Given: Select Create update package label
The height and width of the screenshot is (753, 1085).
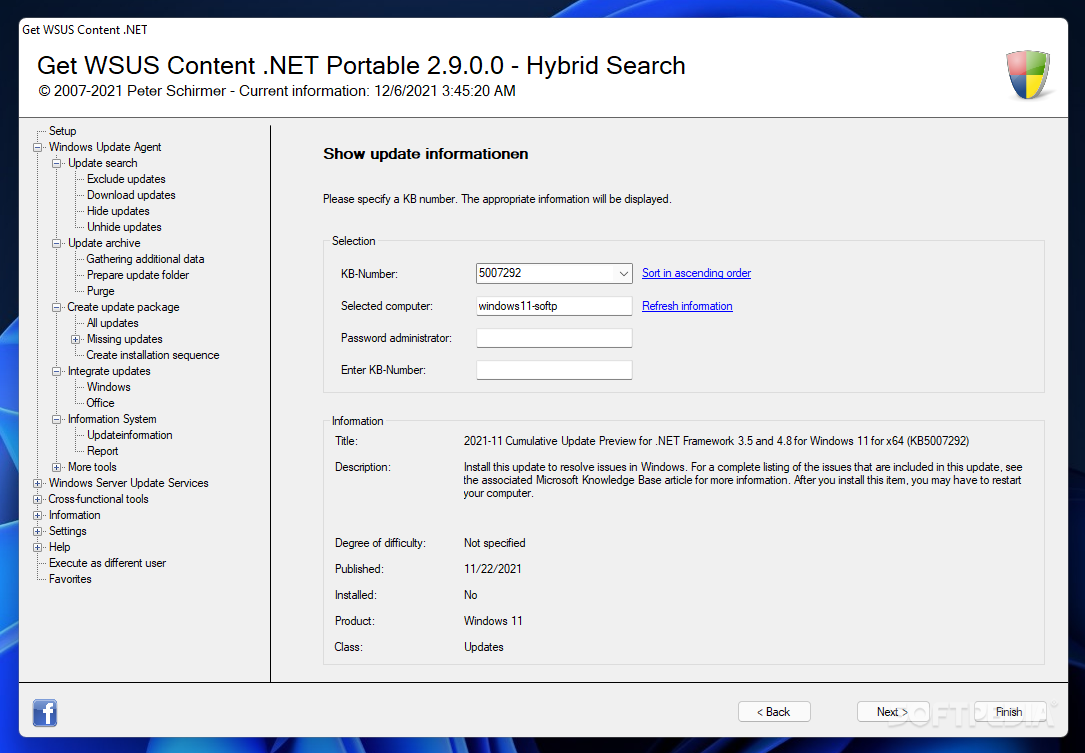Looking at the screenshot, I should click(x=123, y=307).
